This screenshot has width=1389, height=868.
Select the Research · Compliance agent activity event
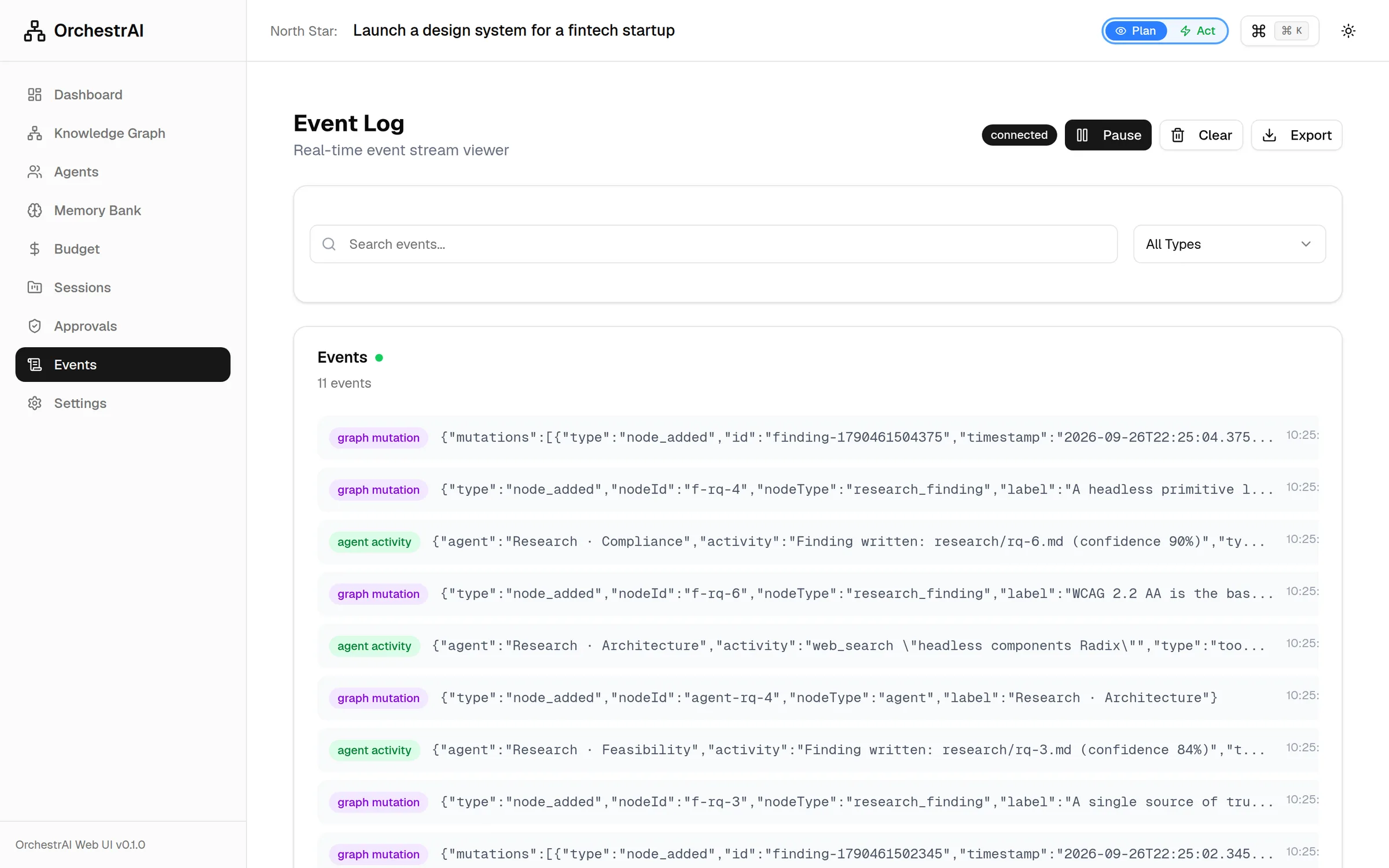click(x=818, y=542)
